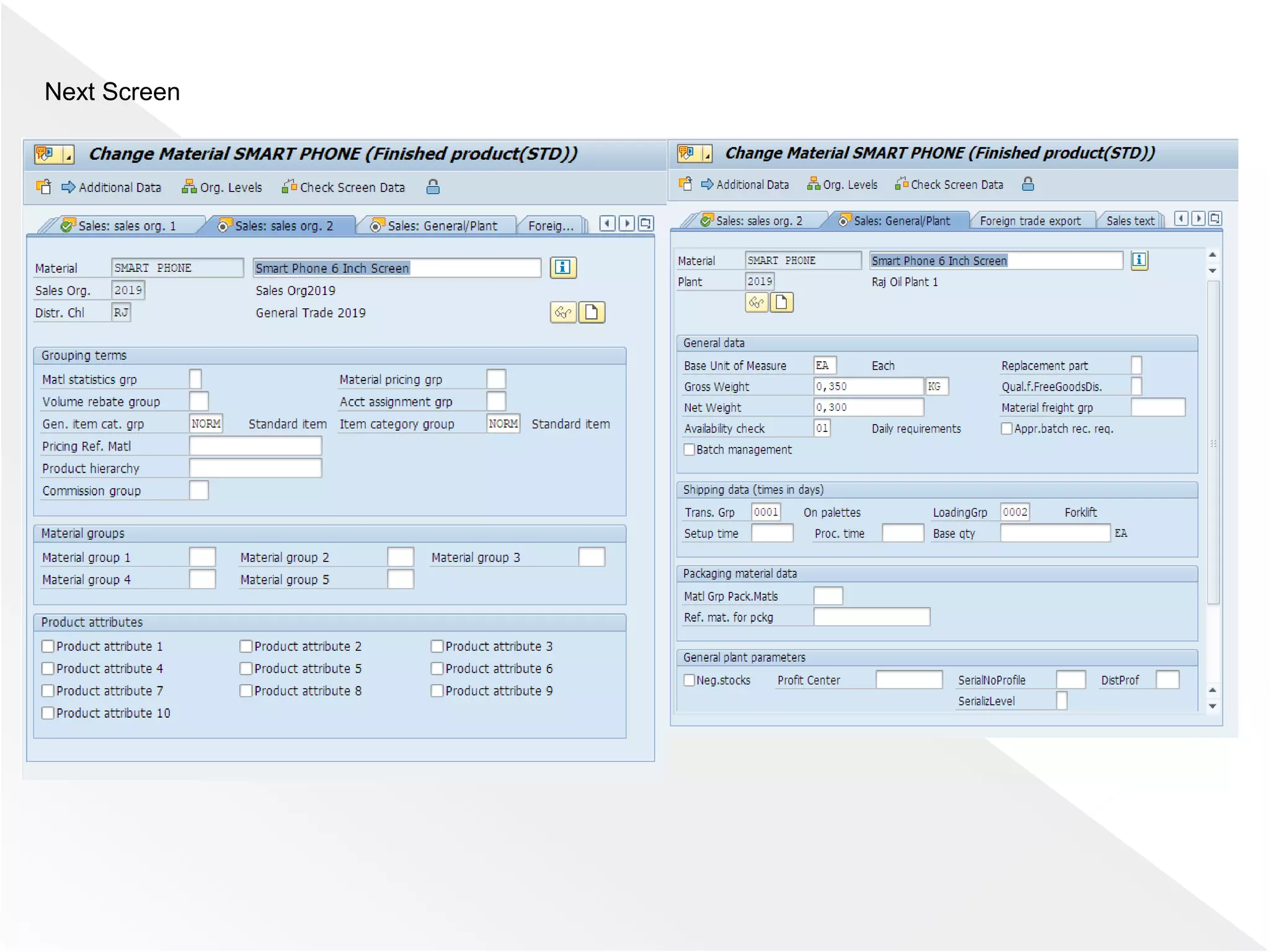Click scroll down arrow at bottom right scrollbar

(1212, 706)
